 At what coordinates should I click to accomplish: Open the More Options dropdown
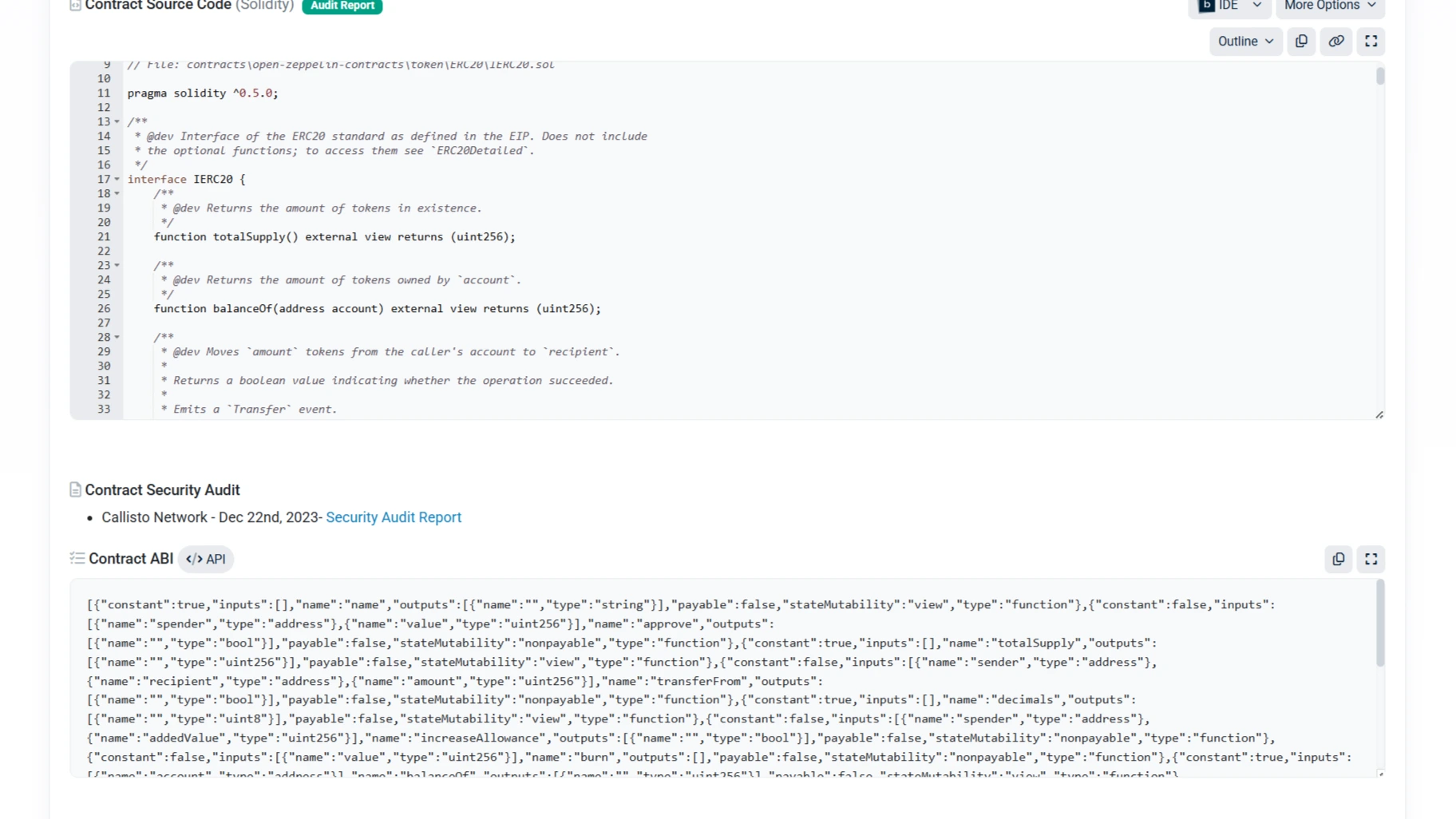(x=1330, y=6)
